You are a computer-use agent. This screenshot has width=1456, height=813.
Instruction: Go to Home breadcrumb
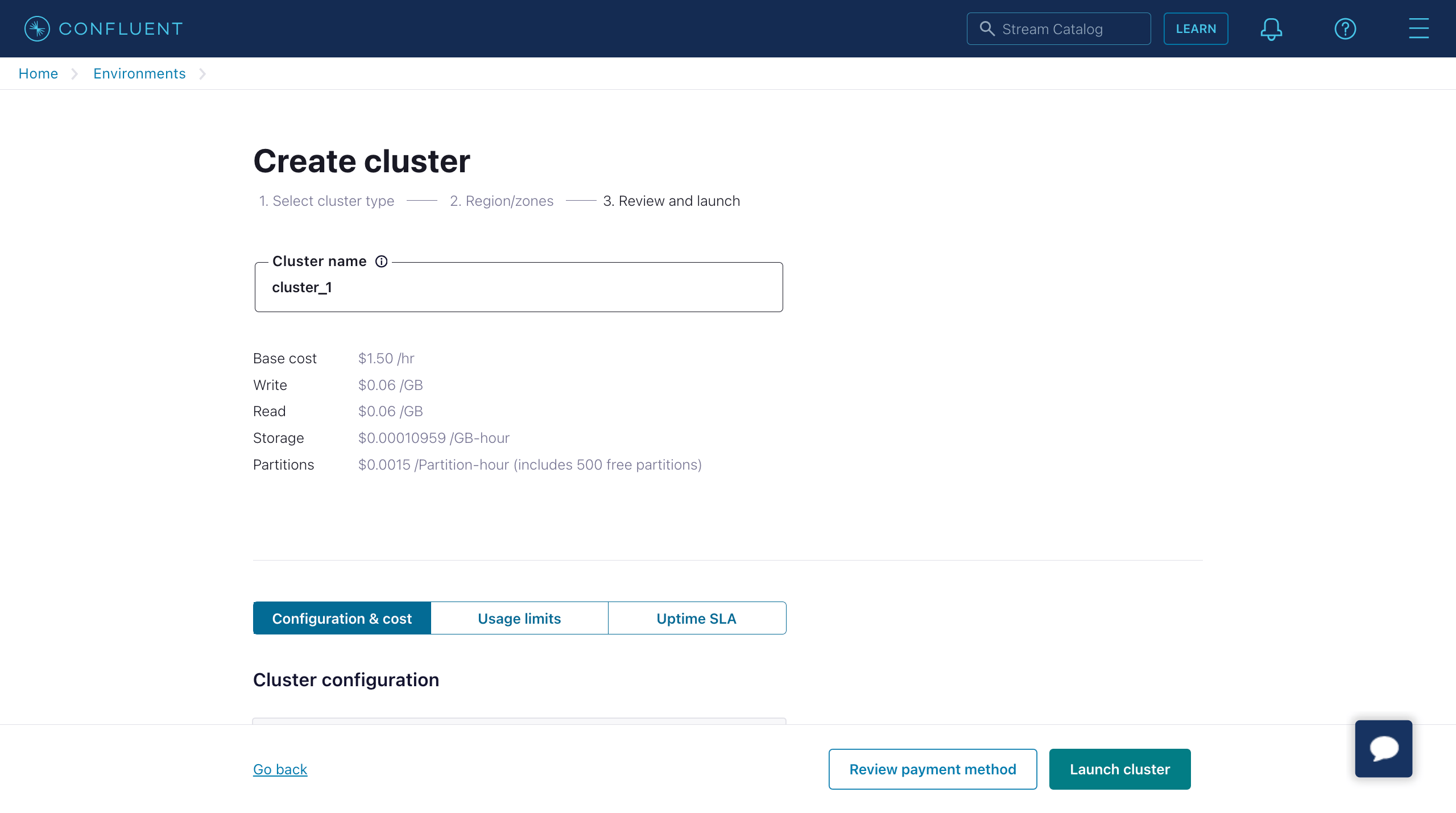(x=38, y=74)
